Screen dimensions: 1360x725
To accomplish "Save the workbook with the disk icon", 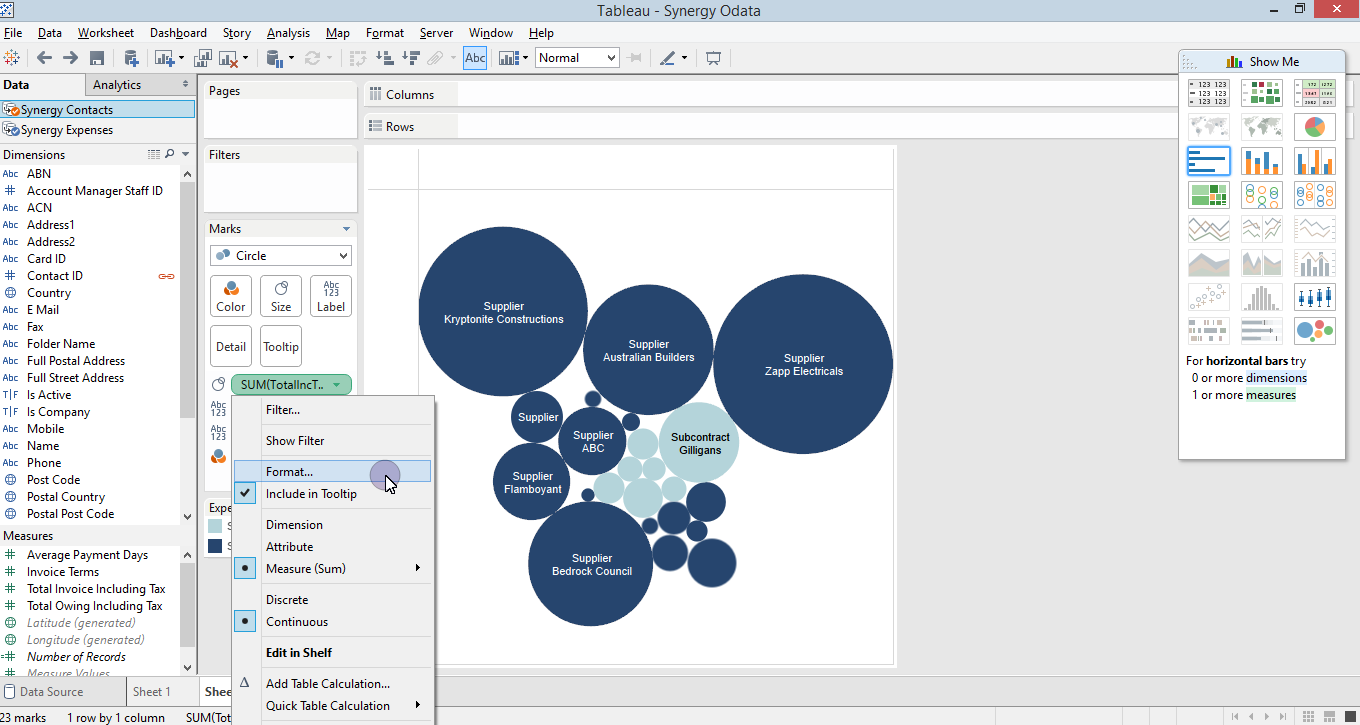I will click(97, 58).
